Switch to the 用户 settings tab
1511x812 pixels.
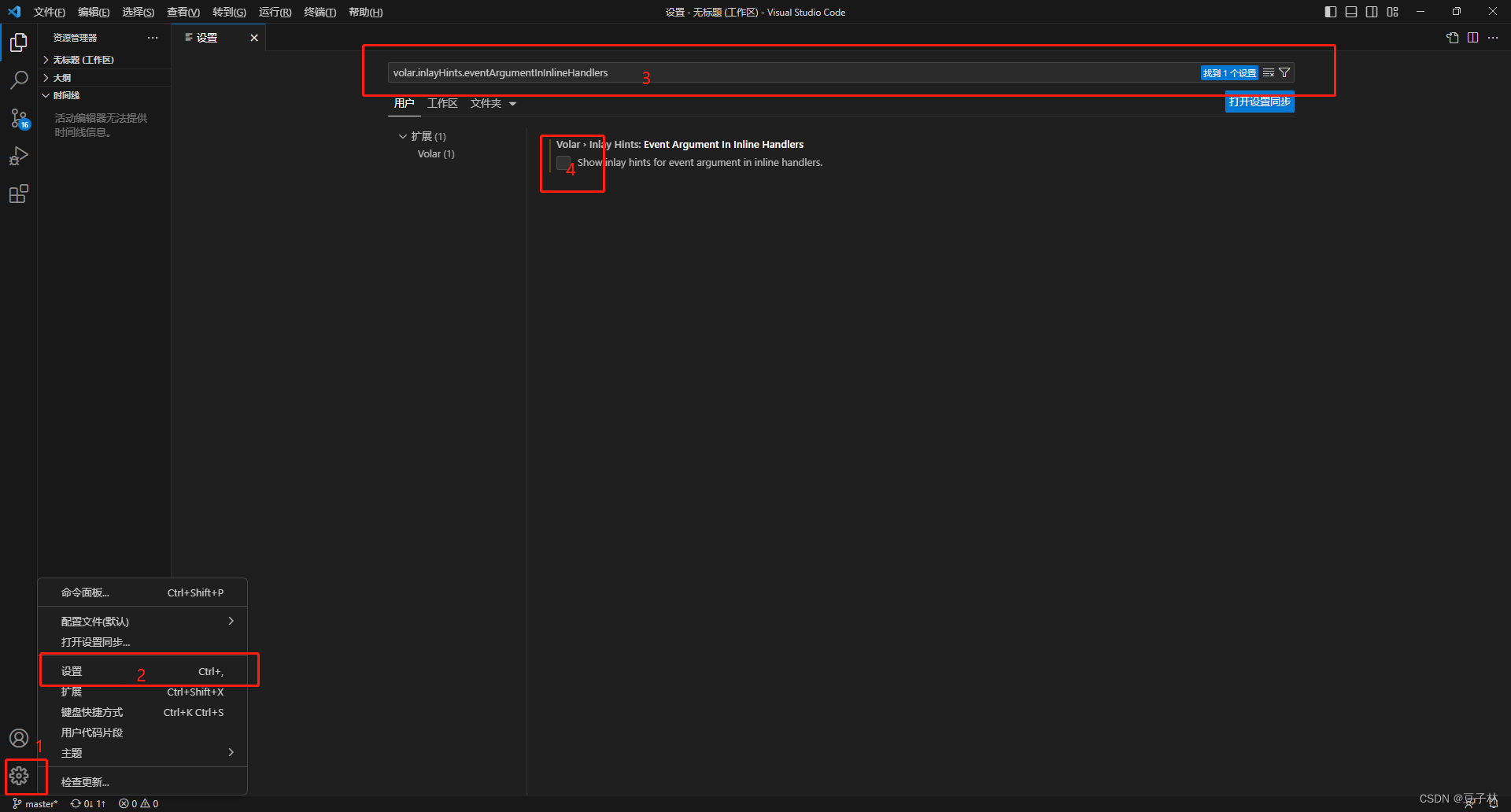click(405, 103)
